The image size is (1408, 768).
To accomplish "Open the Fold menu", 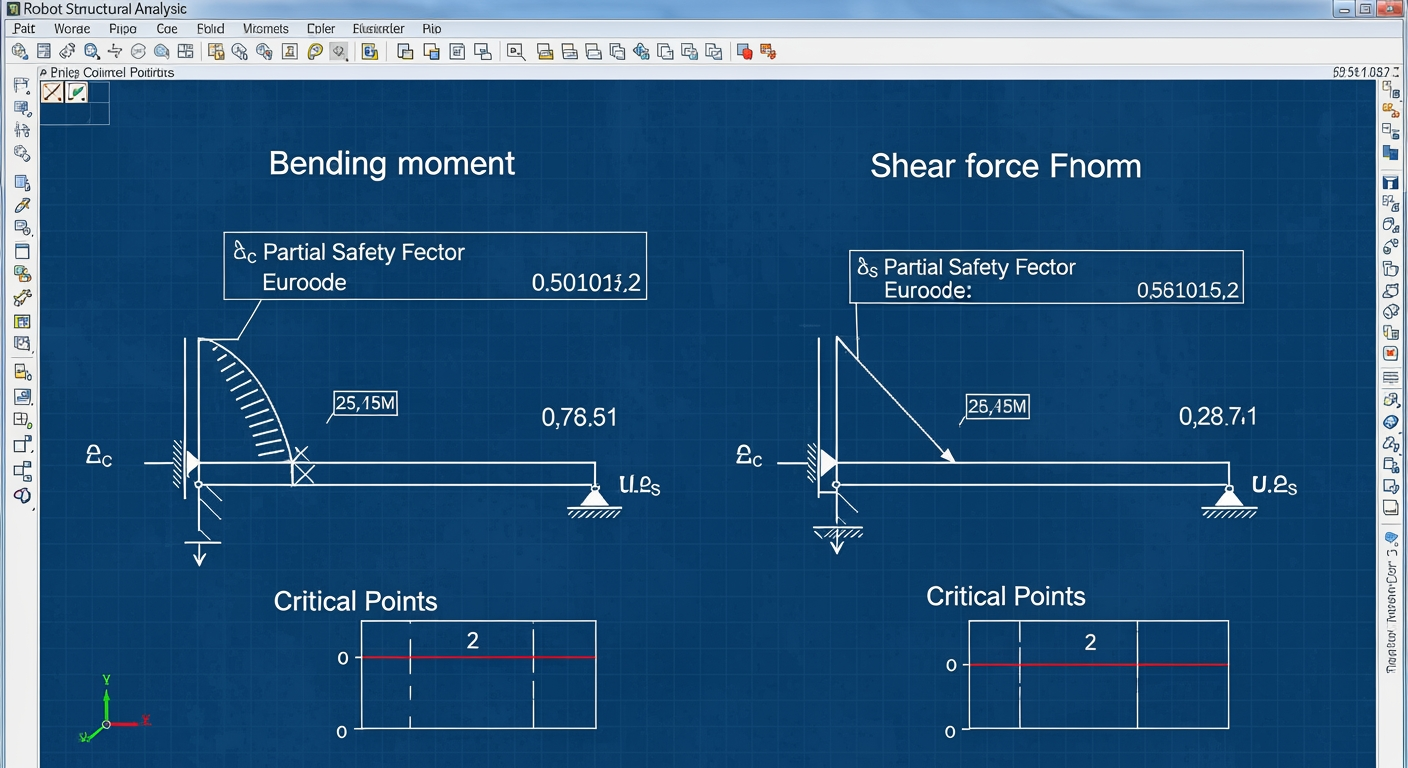I will pyautogui.click(x=210, y=29).
